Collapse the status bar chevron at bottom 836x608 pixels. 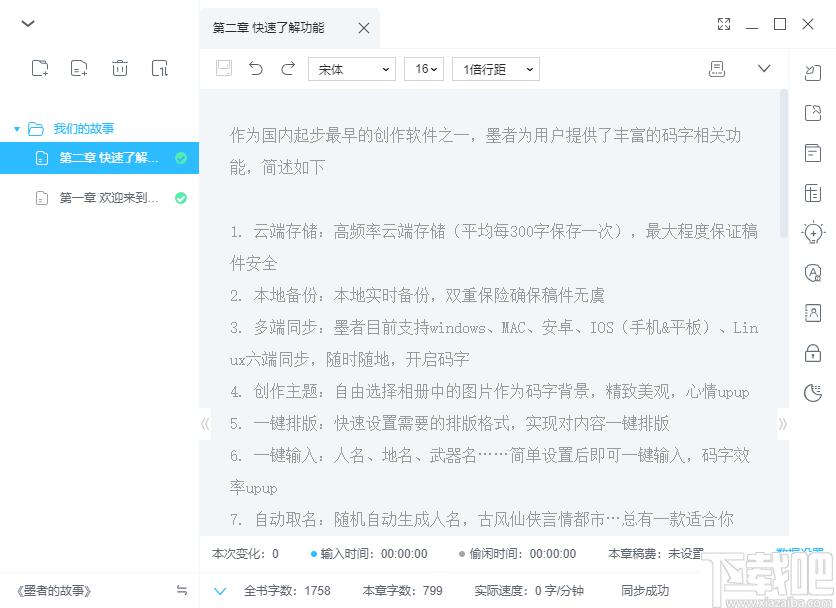point(220,591)
